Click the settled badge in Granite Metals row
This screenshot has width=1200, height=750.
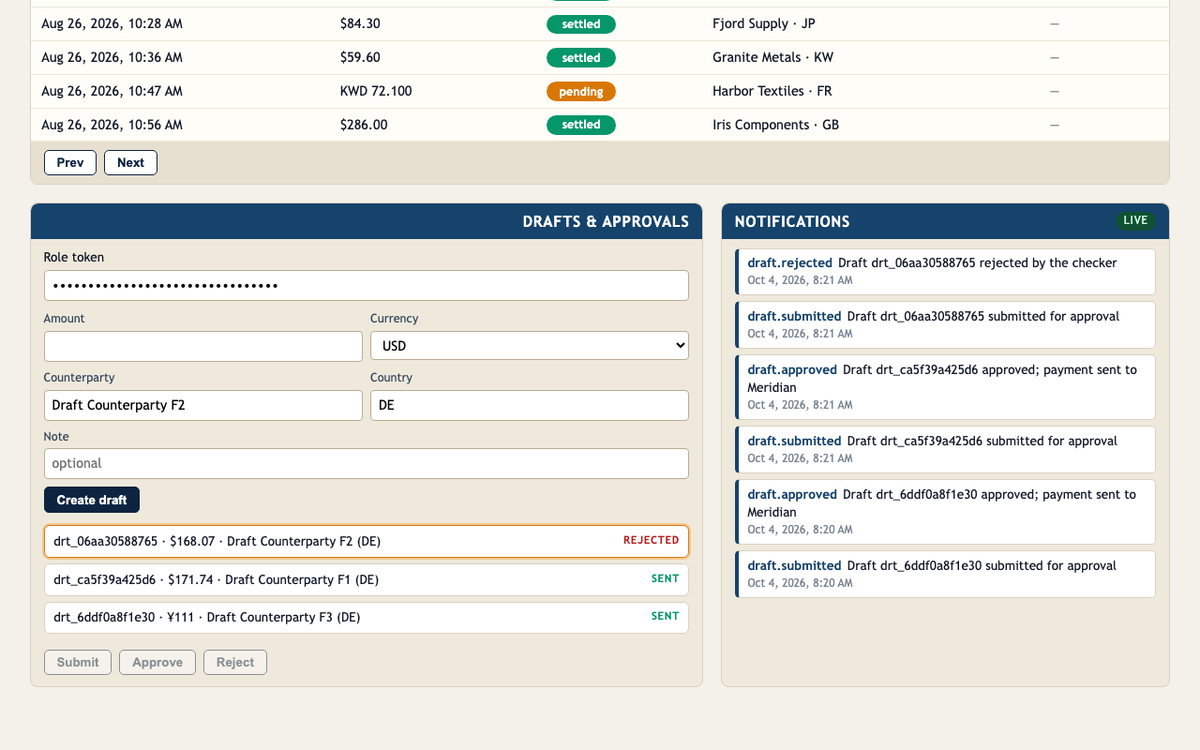[581, 58]
